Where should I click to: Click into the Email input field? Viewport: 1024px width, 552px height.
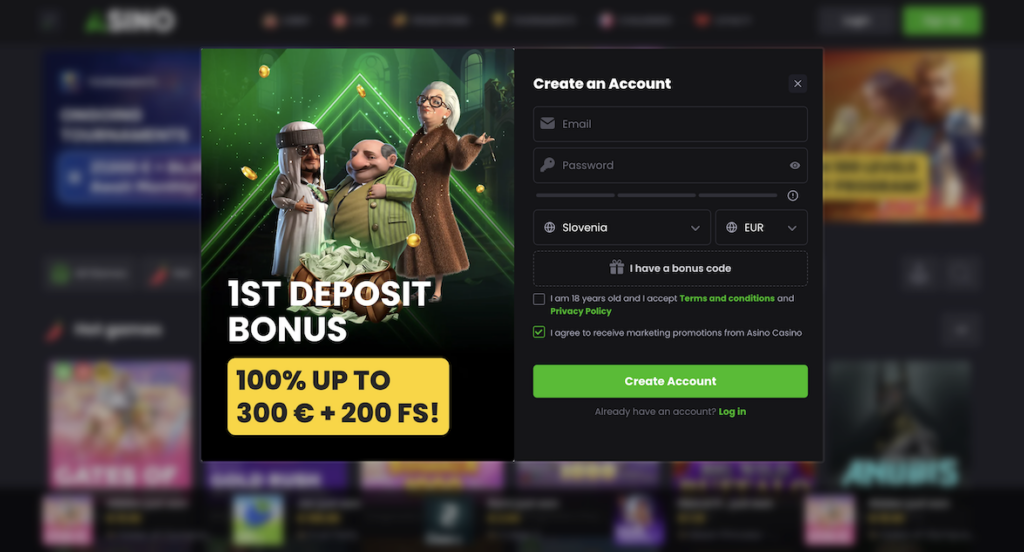[x=670, y=124]
